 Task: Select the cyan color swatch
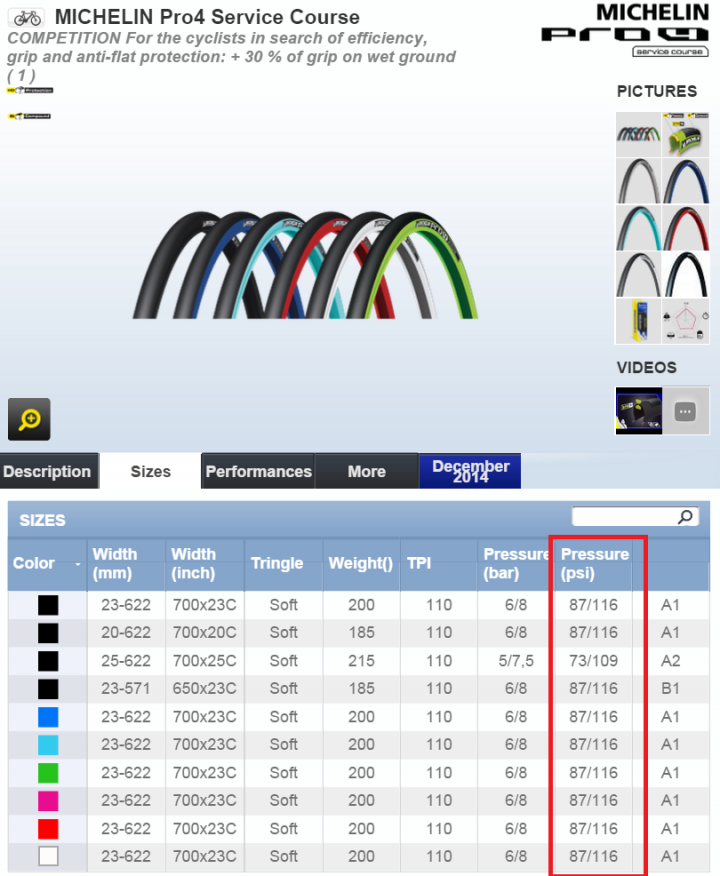click(x=48, y=745)
